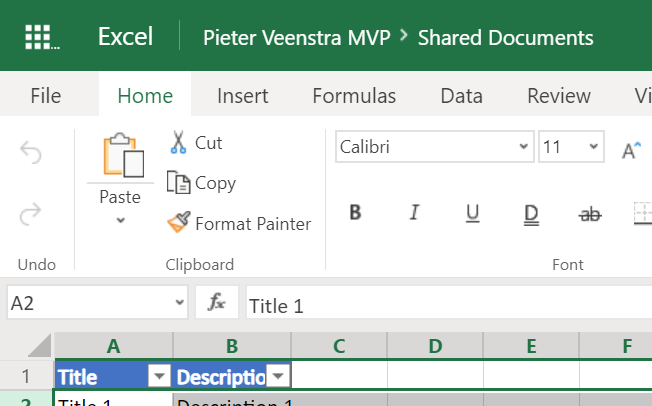The width and height of the screenshot is (652, 406).
Task: Click the Pieter Veenstra MVP breadcrumb link
Action: (296, 37)
